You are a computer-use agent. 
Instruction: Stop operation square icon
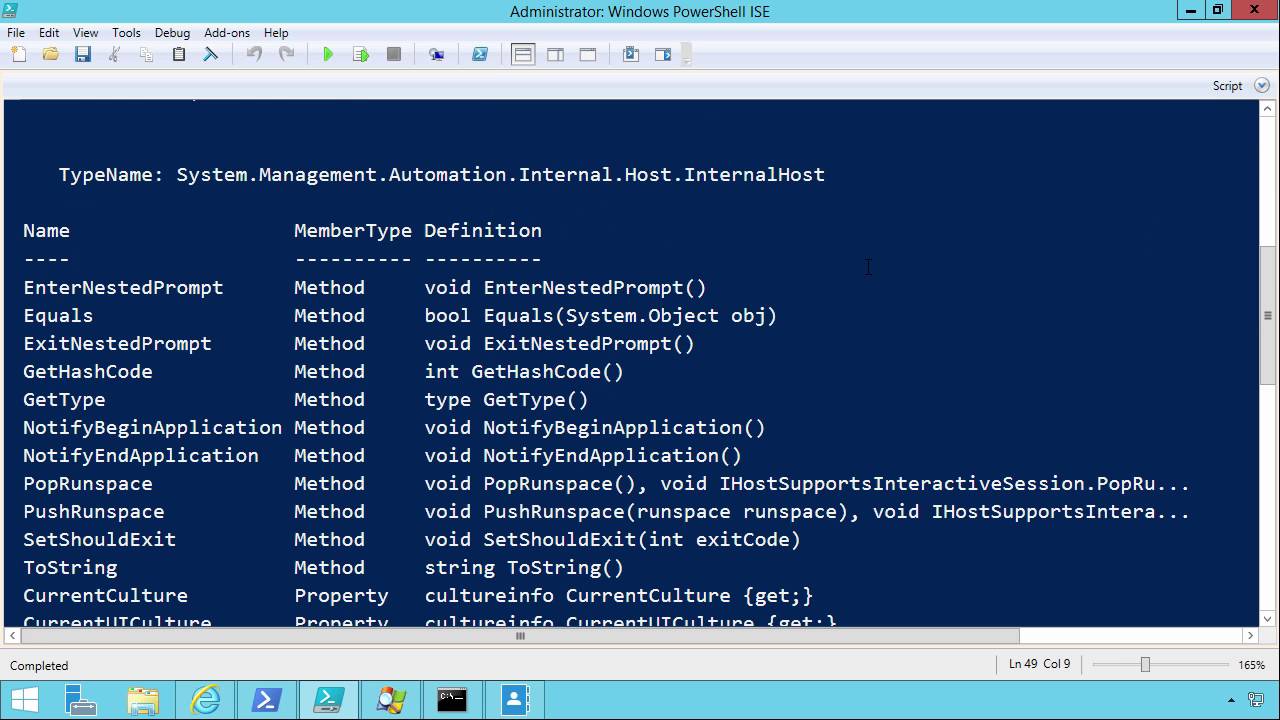tap(394, 55)
